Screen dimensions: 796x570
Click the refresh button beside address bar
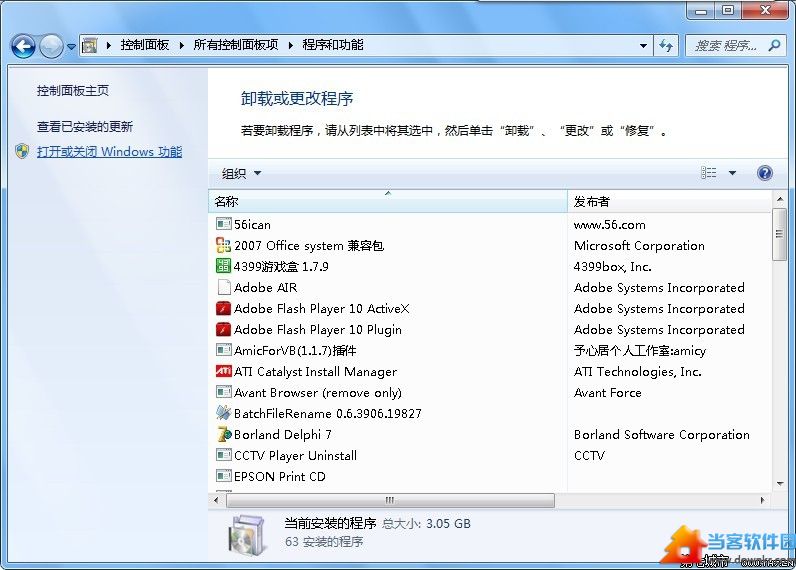[666, 46]
